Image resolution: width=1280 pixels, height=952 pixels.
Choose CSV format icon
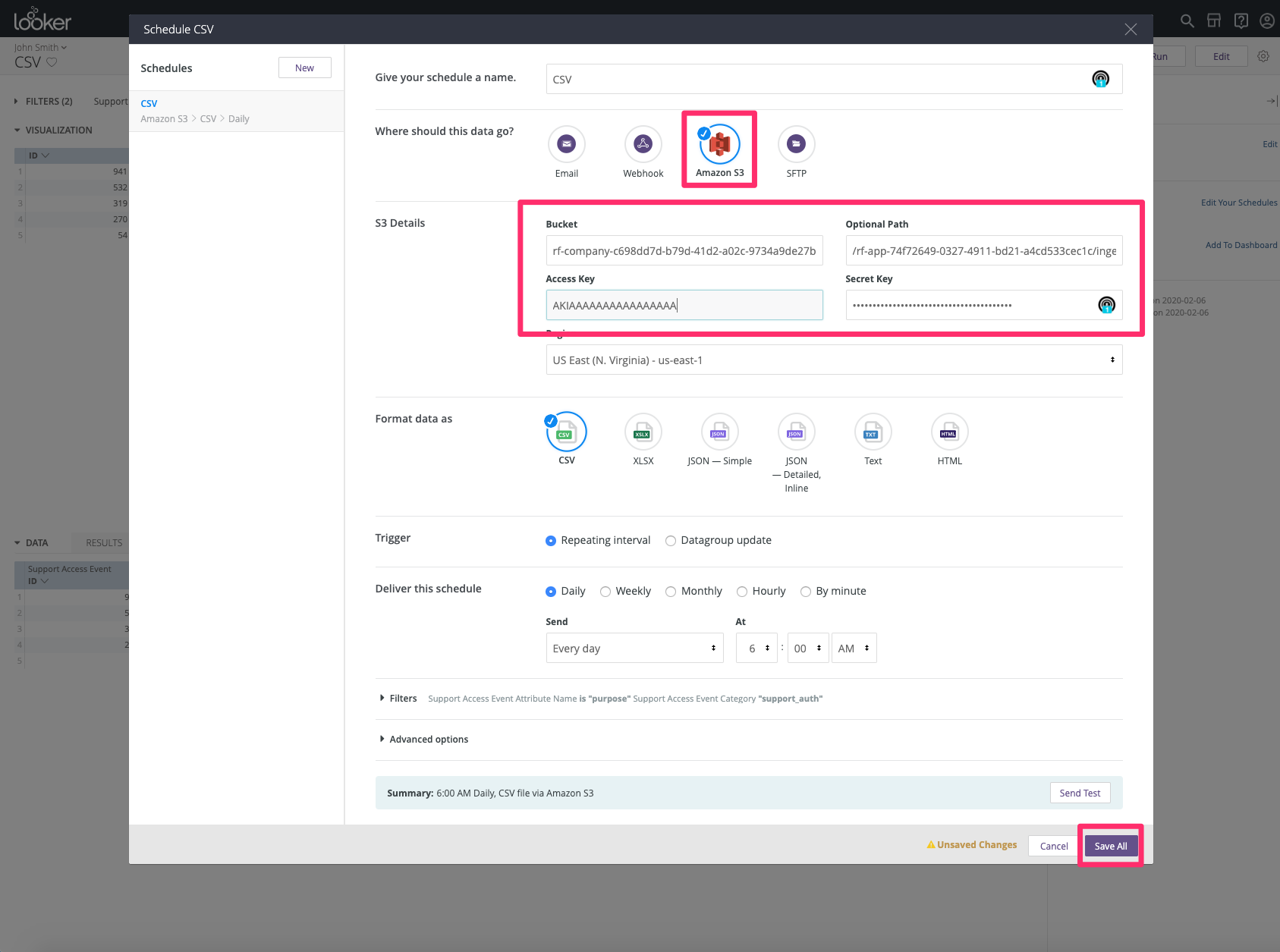click(566, 432)
